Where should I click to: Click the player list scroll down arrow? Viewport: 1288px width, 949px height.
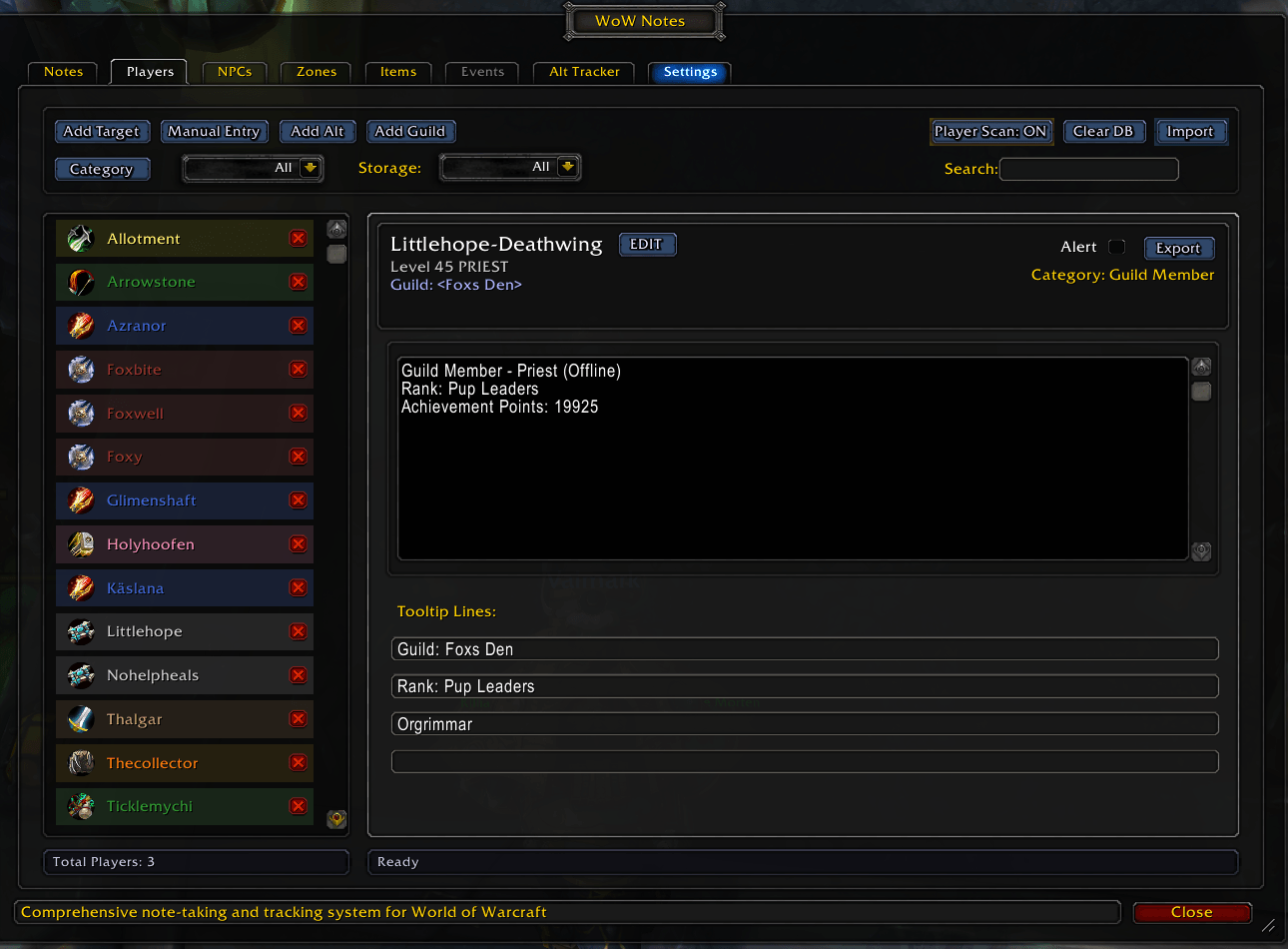[x=337, y=819]
